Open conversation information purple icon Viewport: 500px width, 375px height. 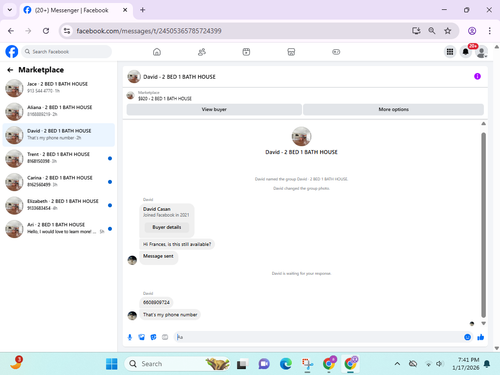point(477,76)
